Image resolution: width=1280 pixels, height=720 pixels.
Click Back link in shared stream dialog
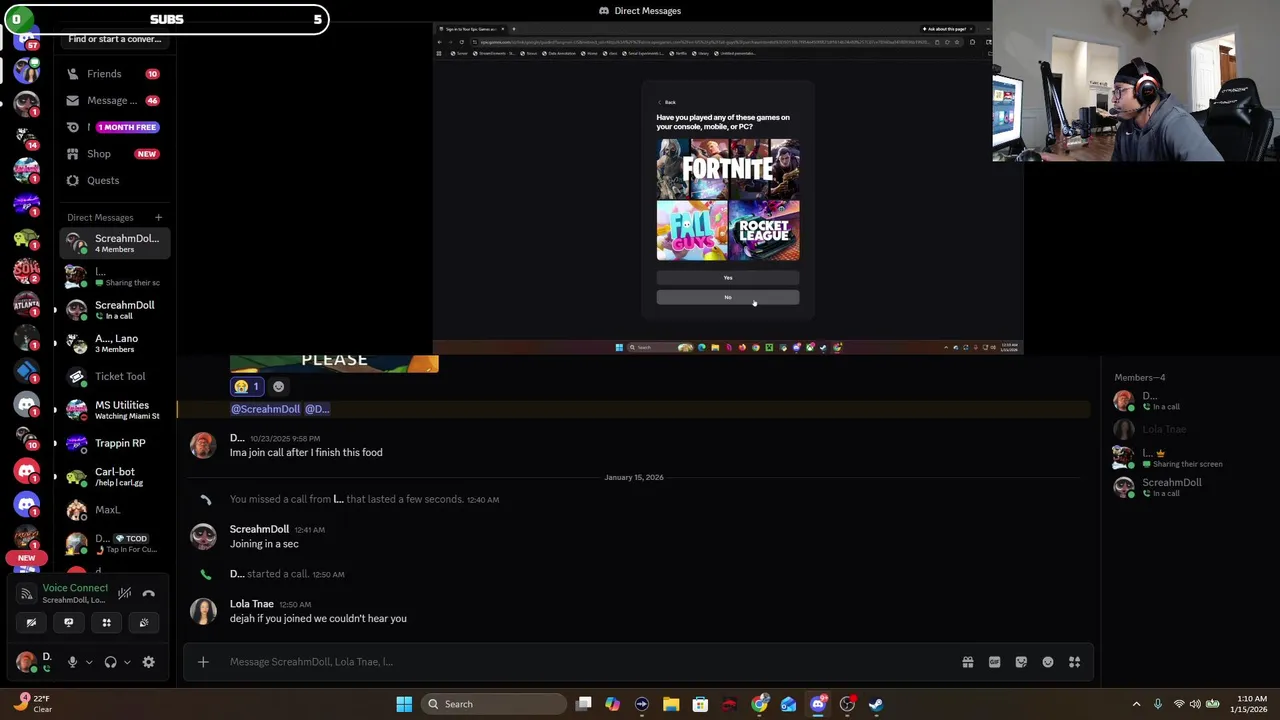point(667,102)
